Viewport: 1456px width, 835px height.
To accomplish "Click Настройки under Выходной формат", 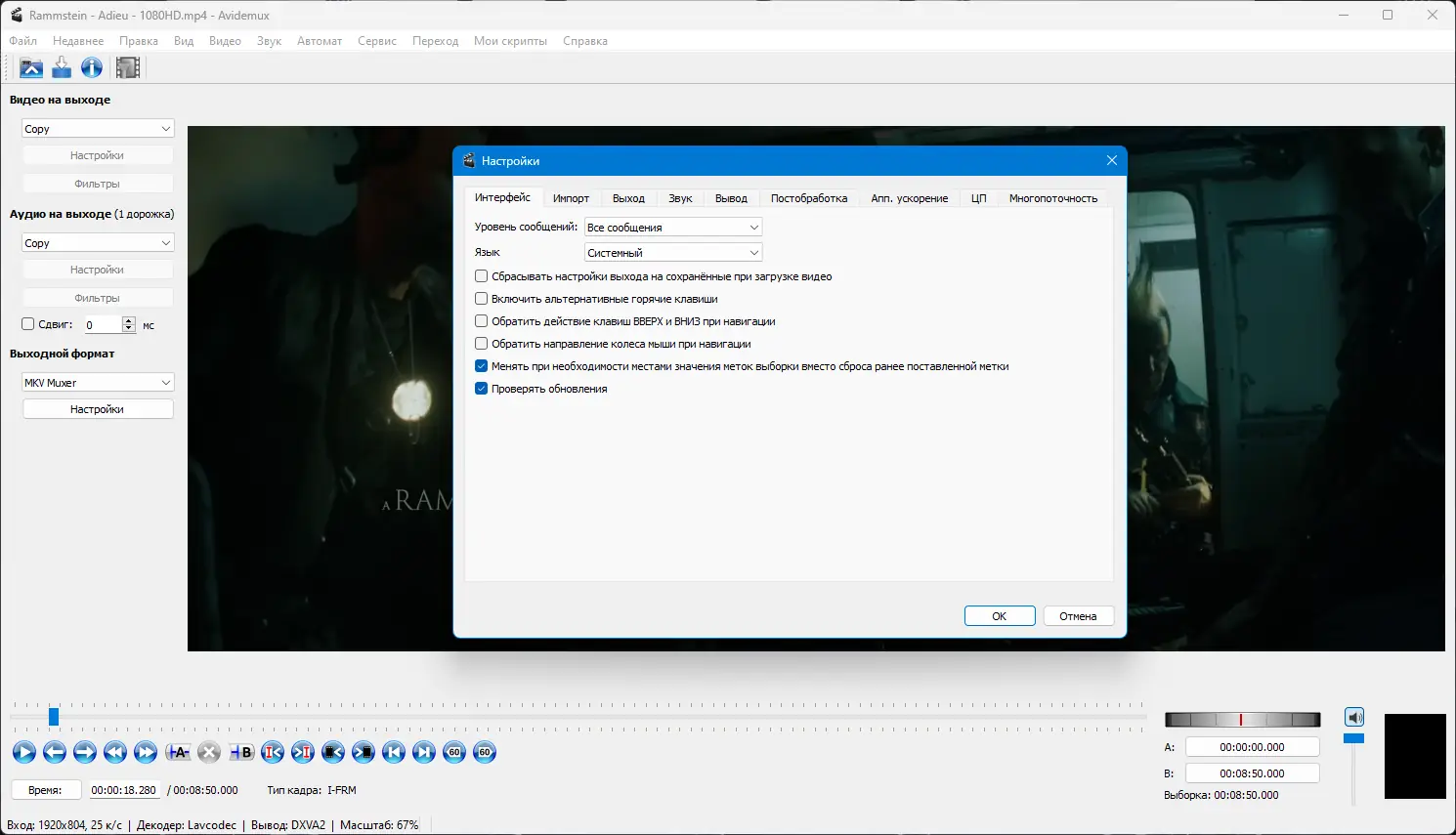I will point(98,409).
